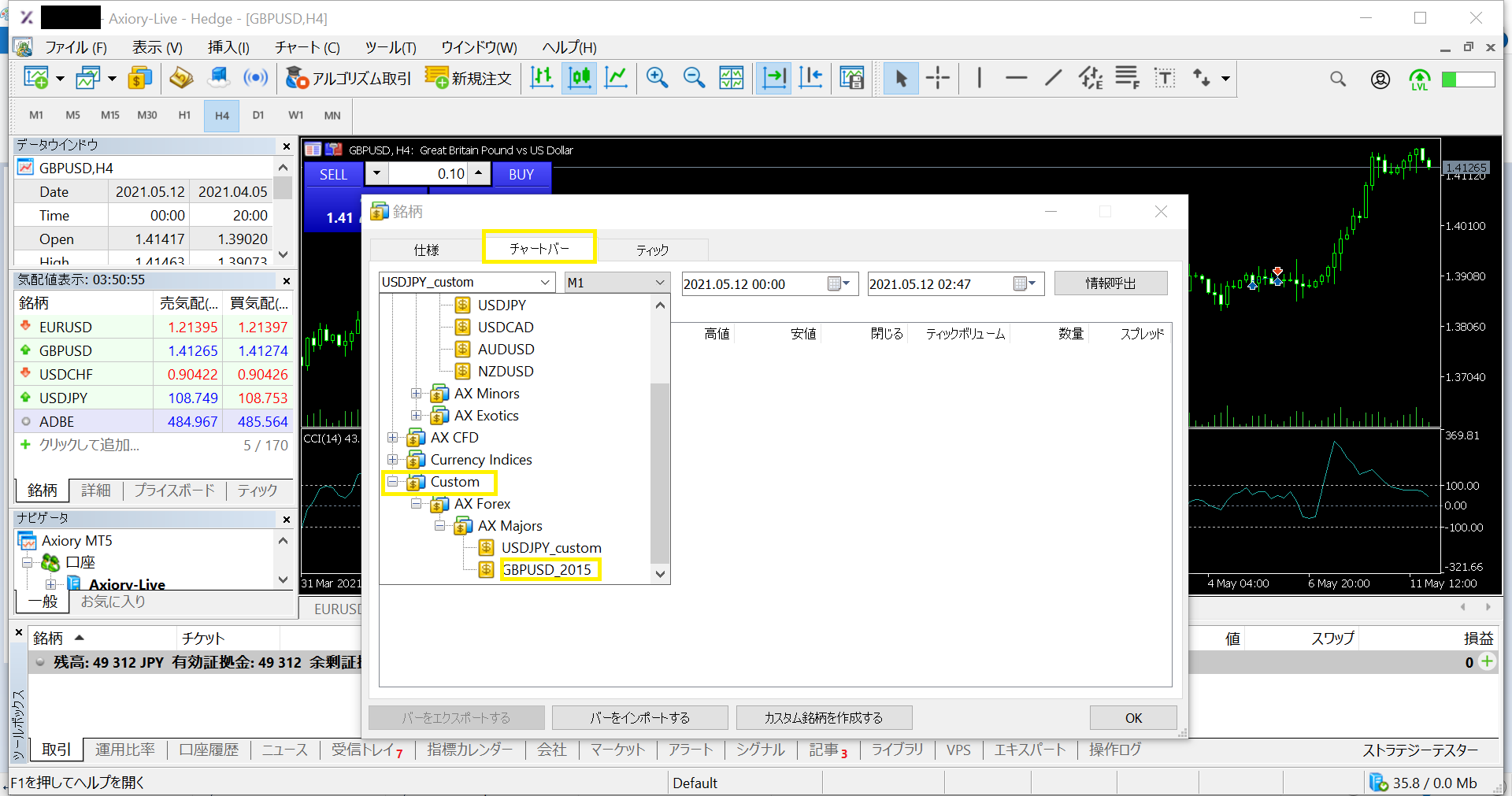Switch chart to line chart icon
The width and height of the screenshot is (1512, 796).
click(616, 78)
